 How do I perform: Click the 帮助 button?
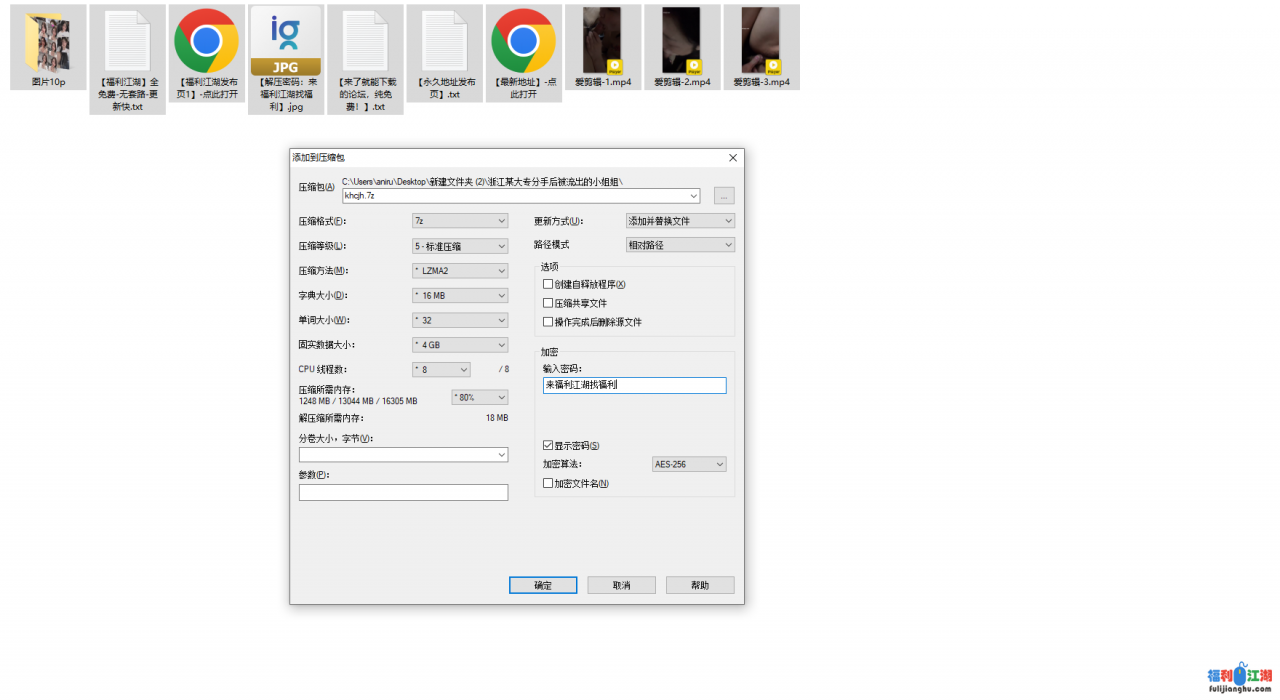tap(699, 585)
